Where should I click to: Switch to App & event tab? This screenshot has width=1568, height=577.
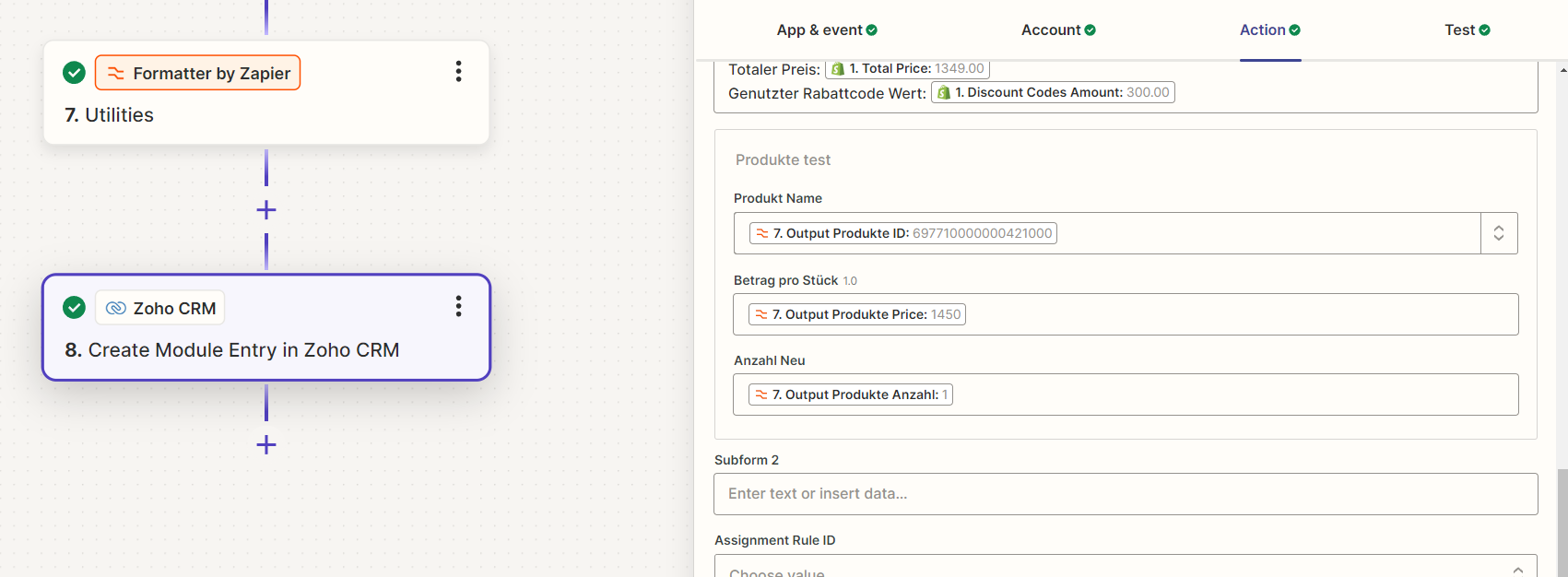(x=827, y=30)
